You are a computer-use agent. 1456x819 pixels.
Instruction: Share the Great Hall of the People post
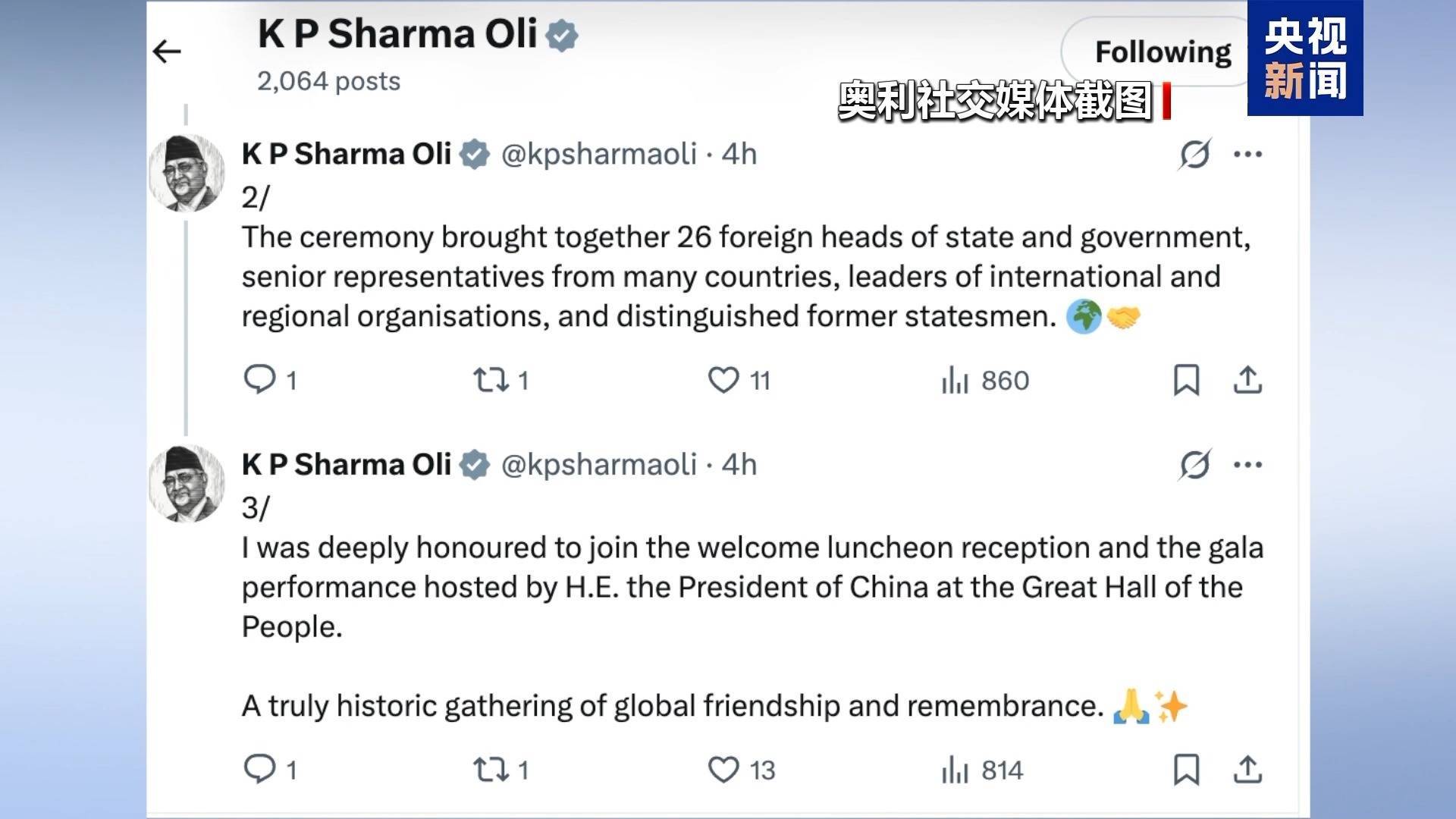click(x=1247, y=770)
